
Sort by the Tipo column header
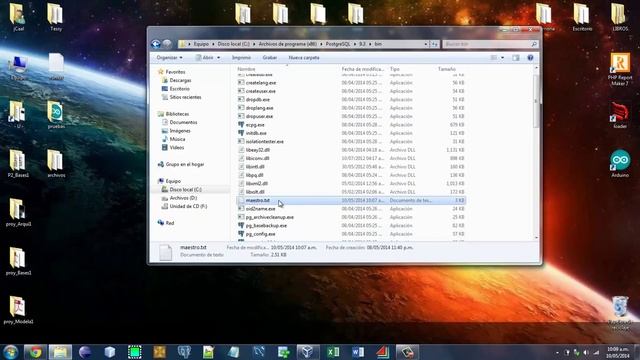[394, 69]
